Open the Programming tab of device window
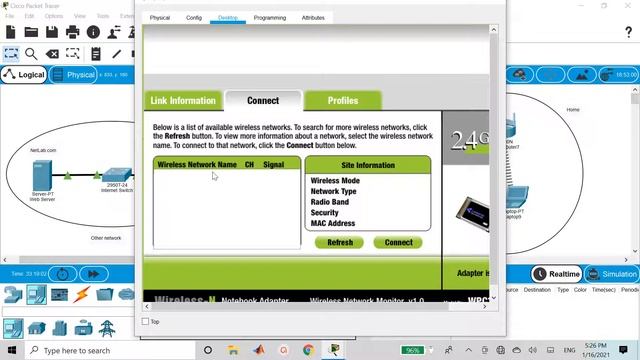 tap(270, 18)
